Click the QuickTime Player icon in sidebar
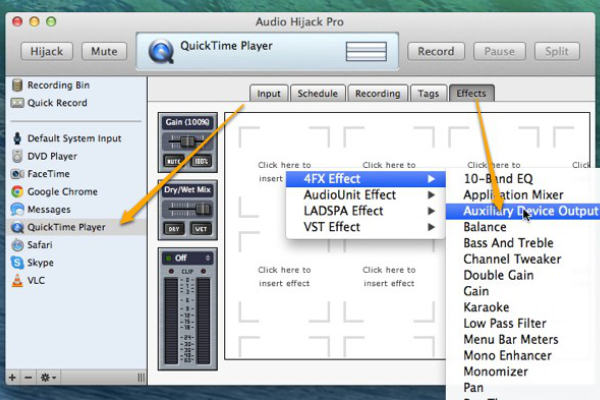 17,227
